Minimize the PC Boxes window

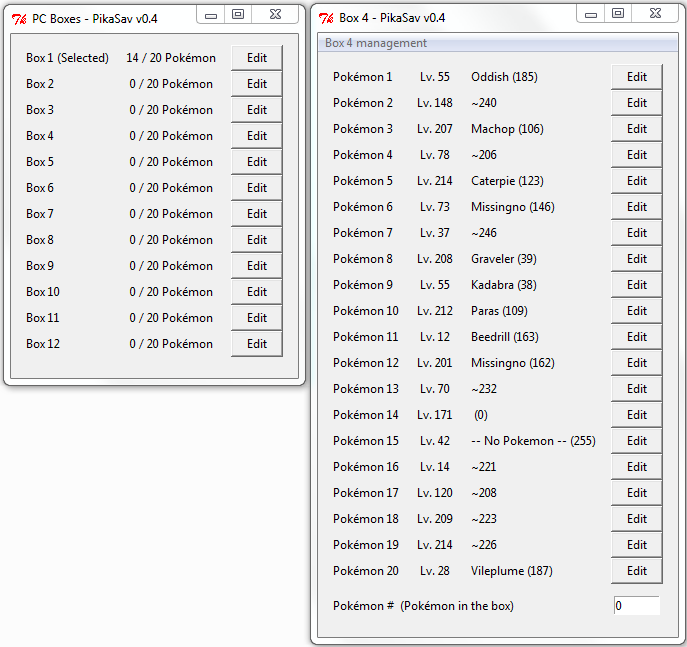coord(211,15)
